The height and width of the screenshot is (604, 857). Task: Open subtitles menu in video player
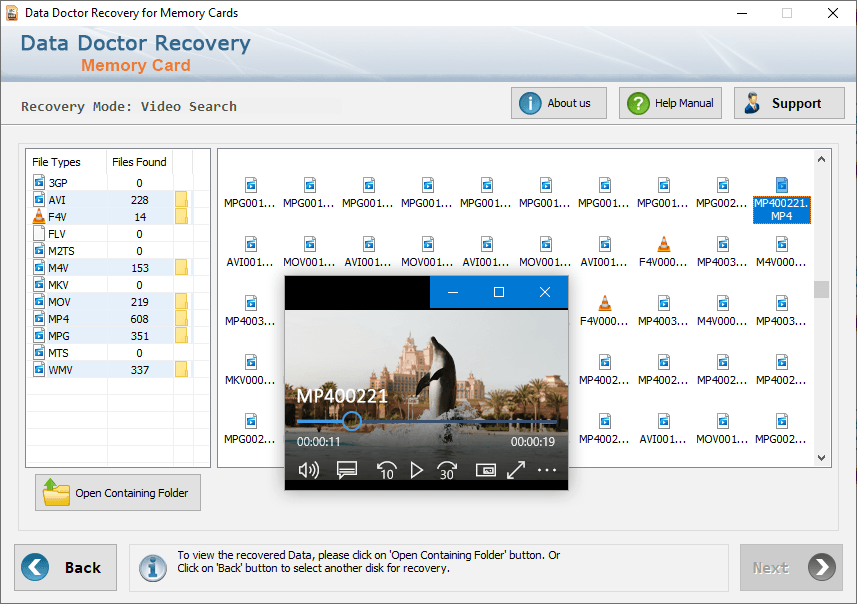click(347, 470)
